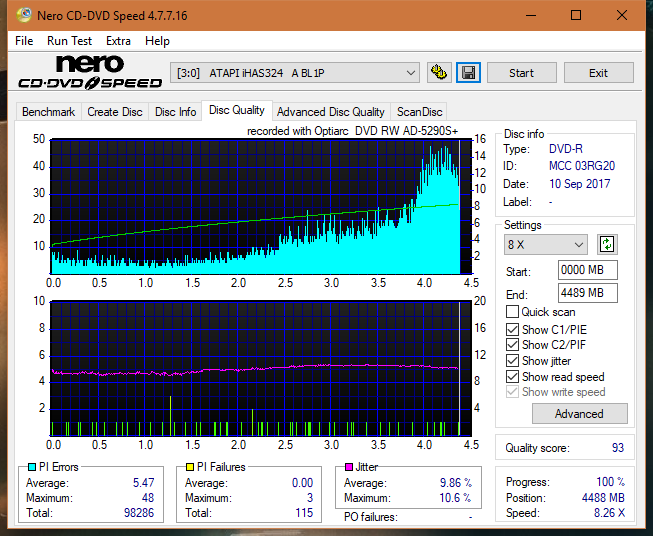Toggle the Quick scan checkbox
Viewport: 653px width, 536px height.
click(x=512, y=312)
